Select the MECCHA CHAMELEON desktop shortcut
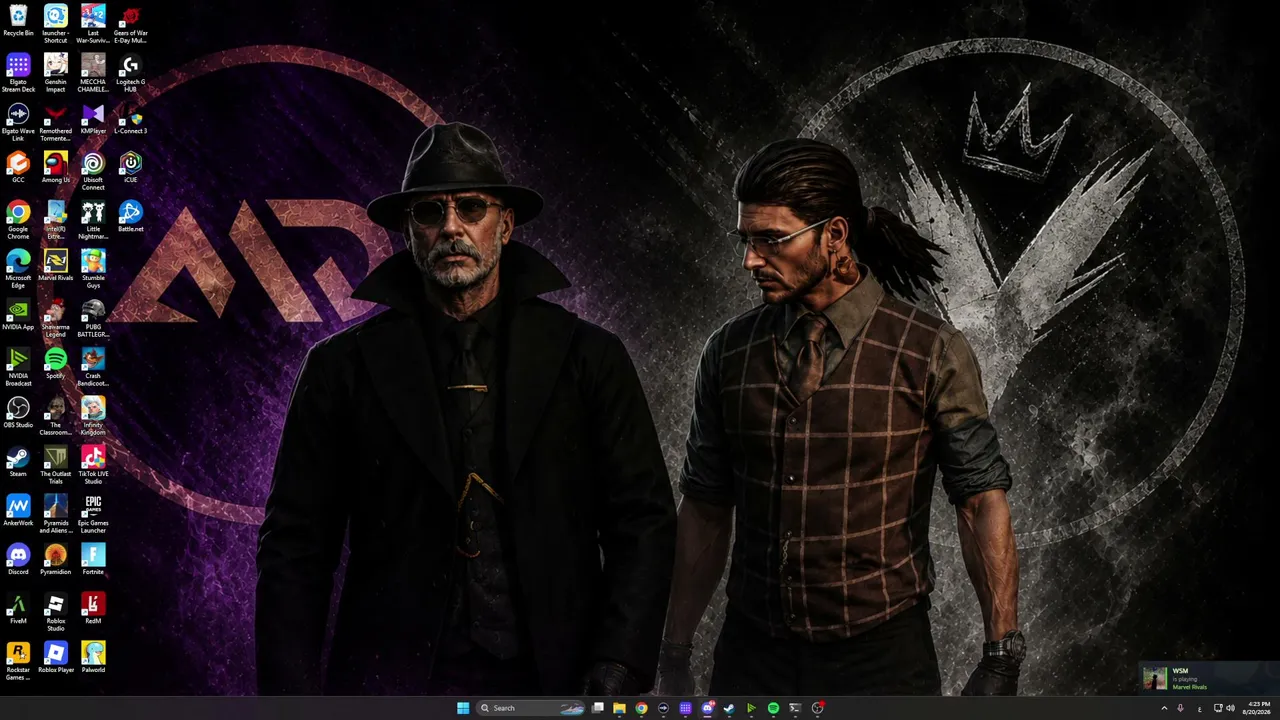The width and height of the screenshot is (1280, 720). (x=93, y=73)
